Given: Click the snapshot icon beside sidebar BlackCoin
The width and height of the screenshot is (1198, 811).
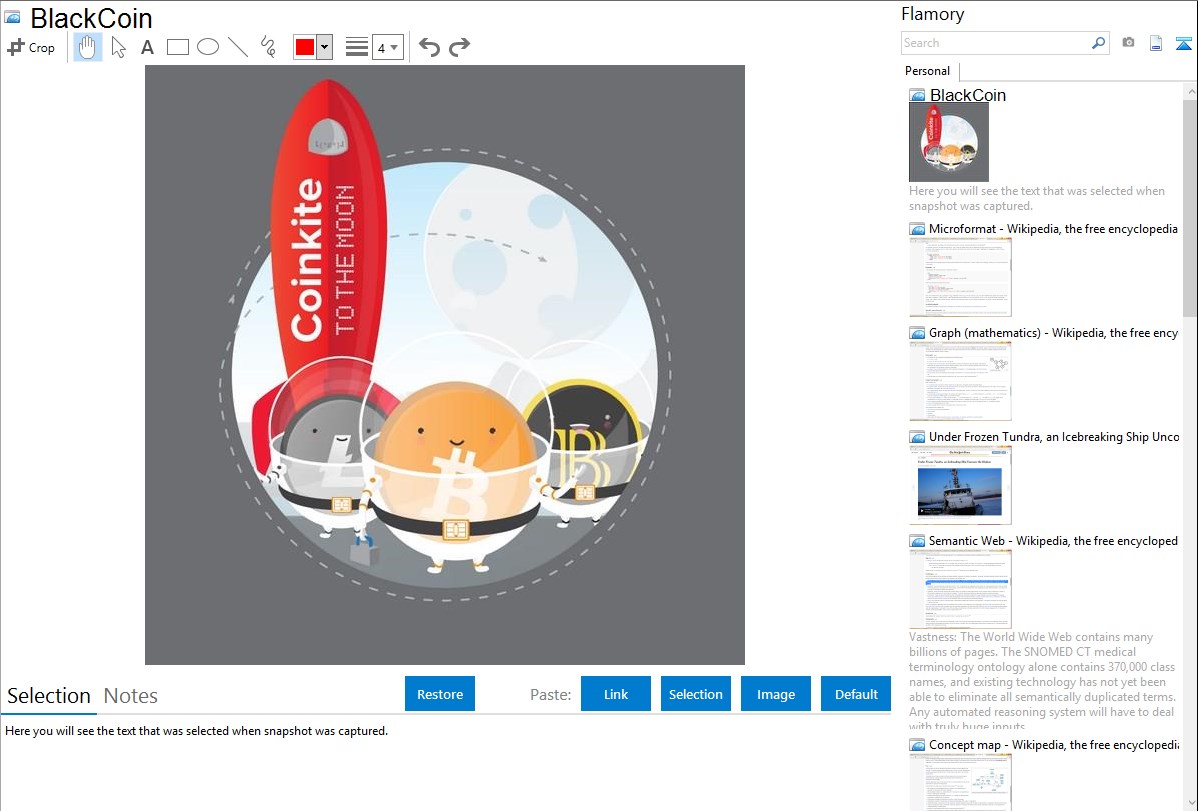Looking at the screenshot, I should 918,96.
